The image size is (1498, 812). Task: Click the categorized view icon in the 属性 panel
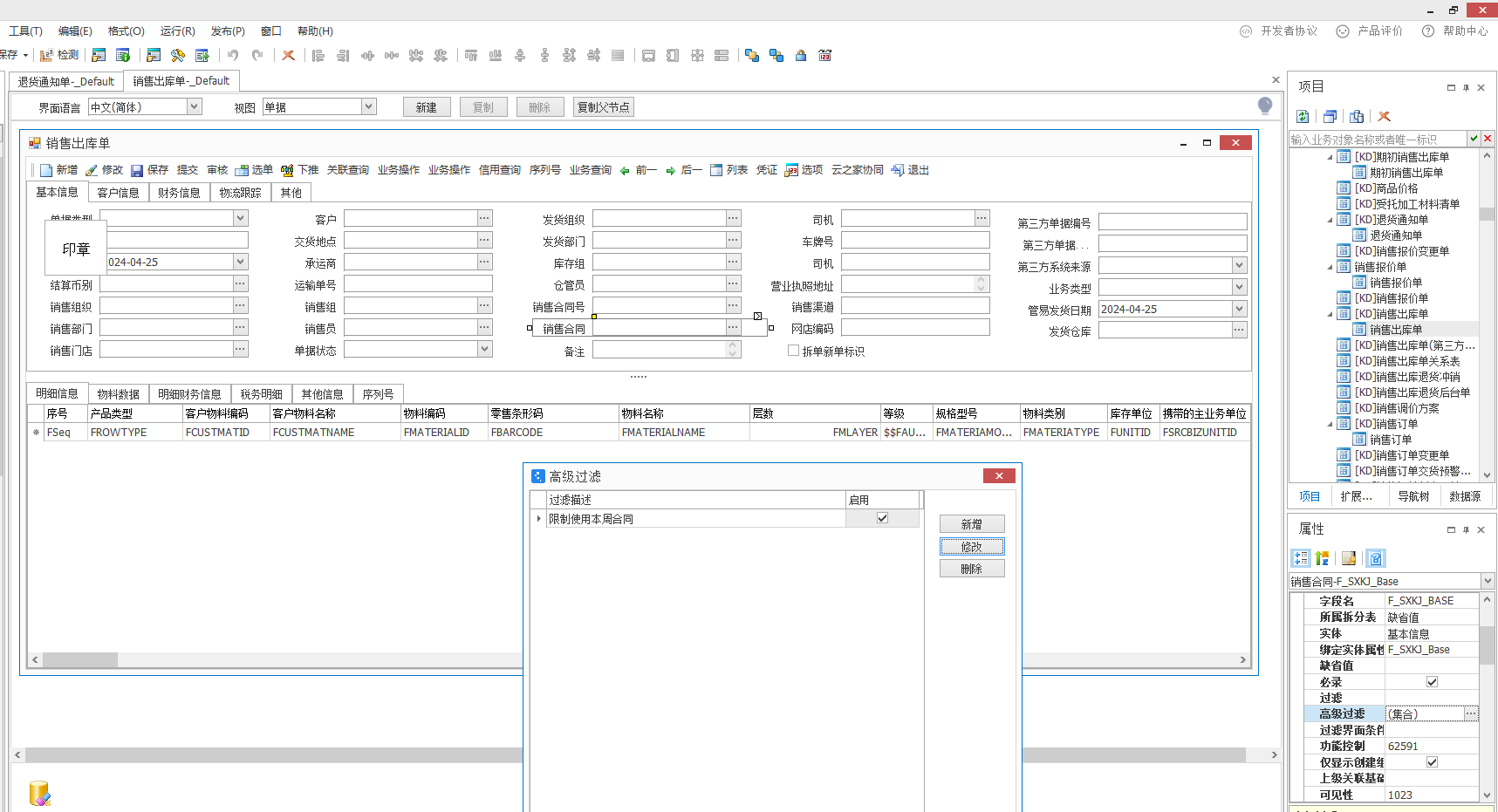[x=1301, y=558]
